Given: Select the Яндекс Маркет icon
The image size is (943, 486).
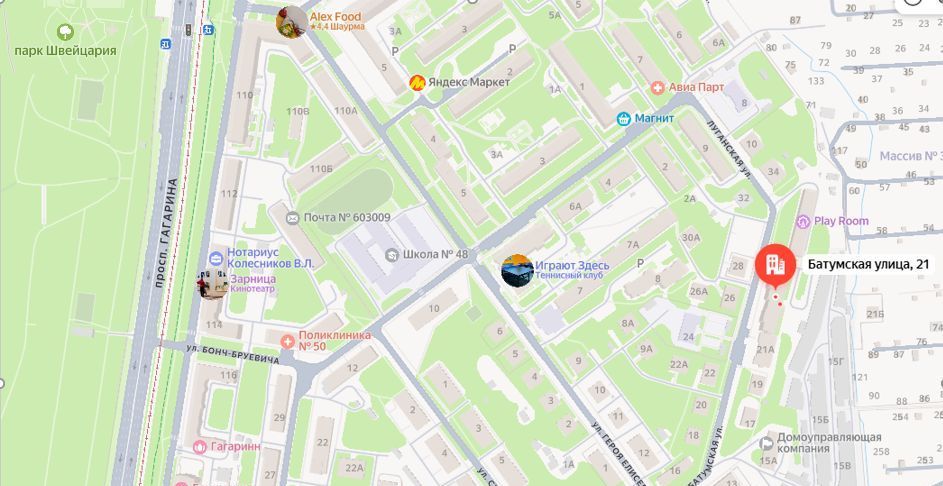Looking at the screenshot, I should point(417,82).
